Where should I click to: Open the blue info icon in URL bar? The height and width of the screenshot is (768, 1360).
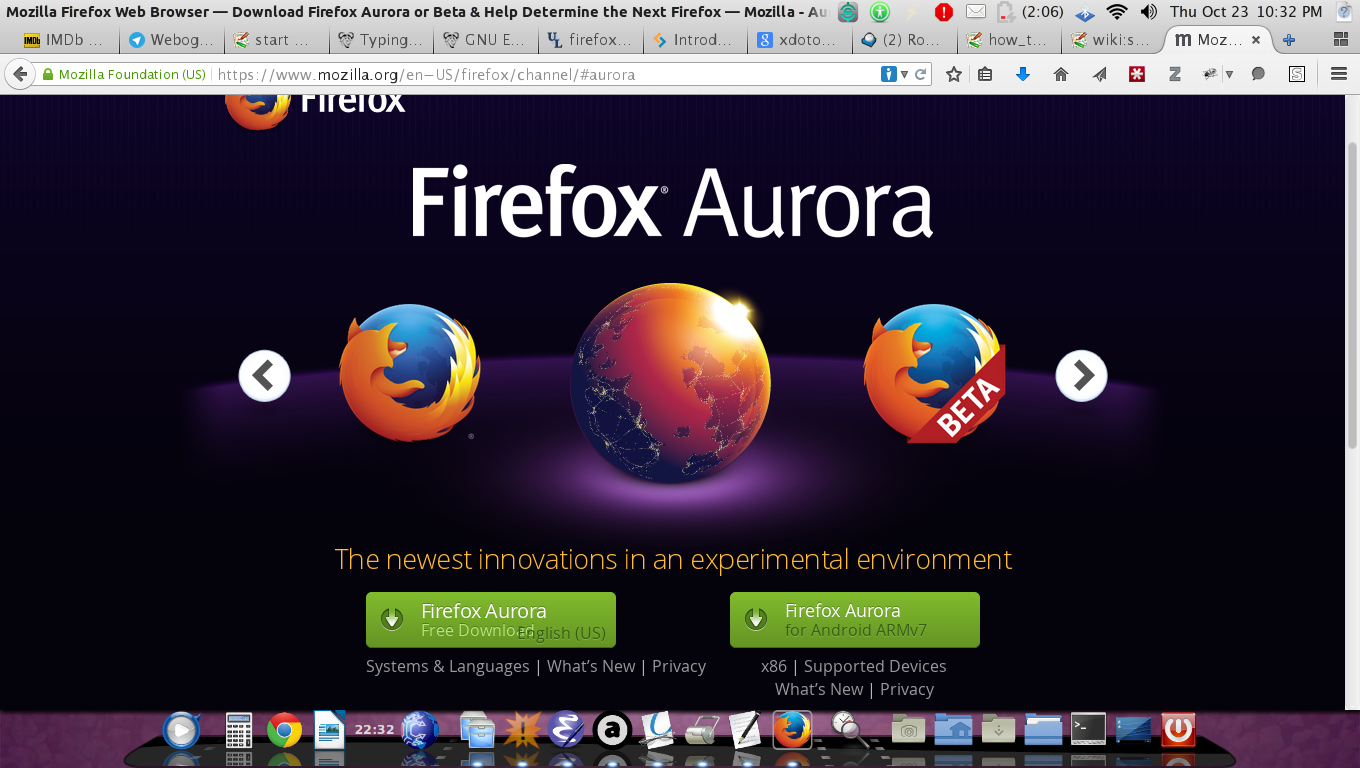coord(888,74)
